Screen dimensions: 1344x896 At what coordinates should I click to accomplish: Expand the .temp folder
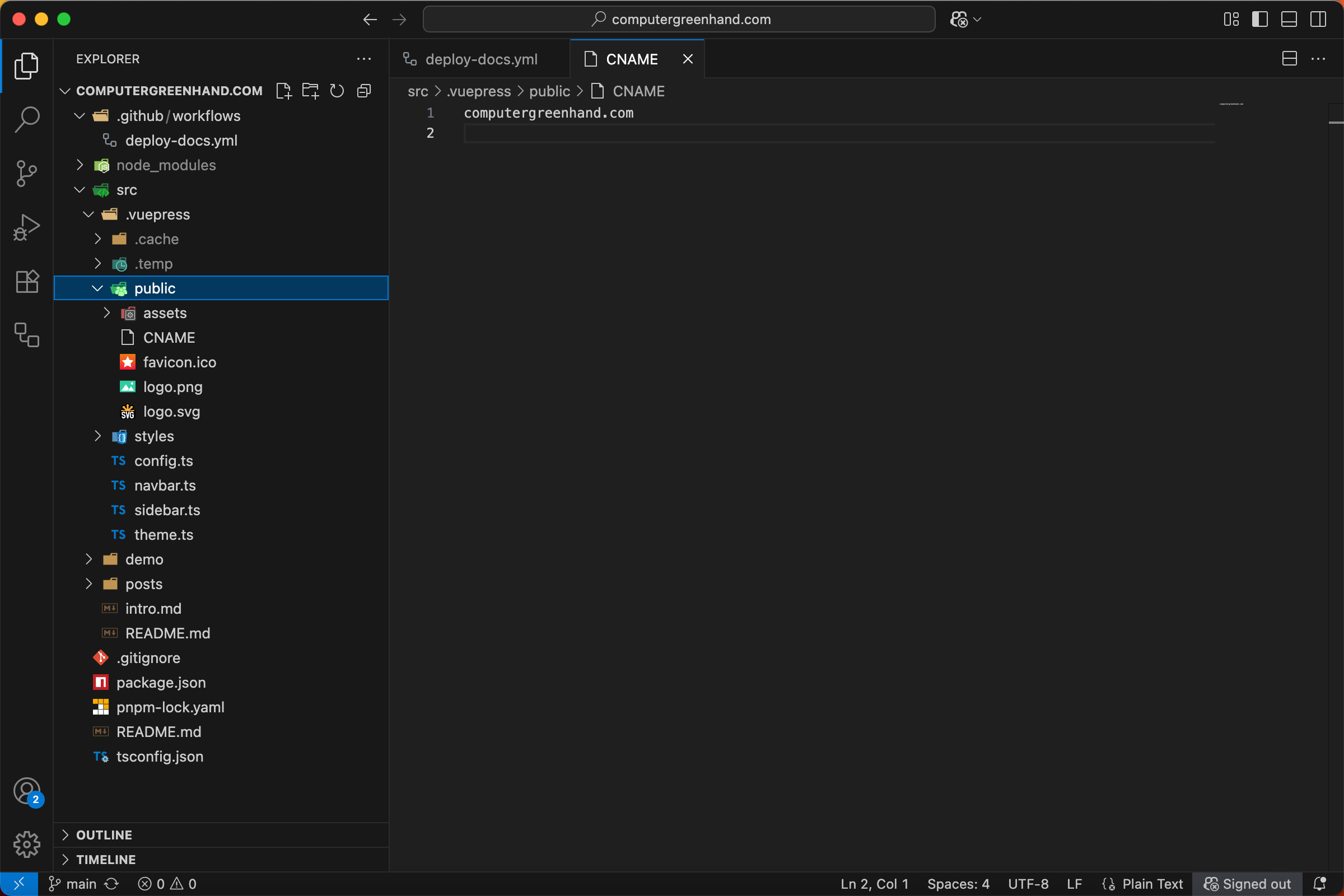(x=97, y=263)
